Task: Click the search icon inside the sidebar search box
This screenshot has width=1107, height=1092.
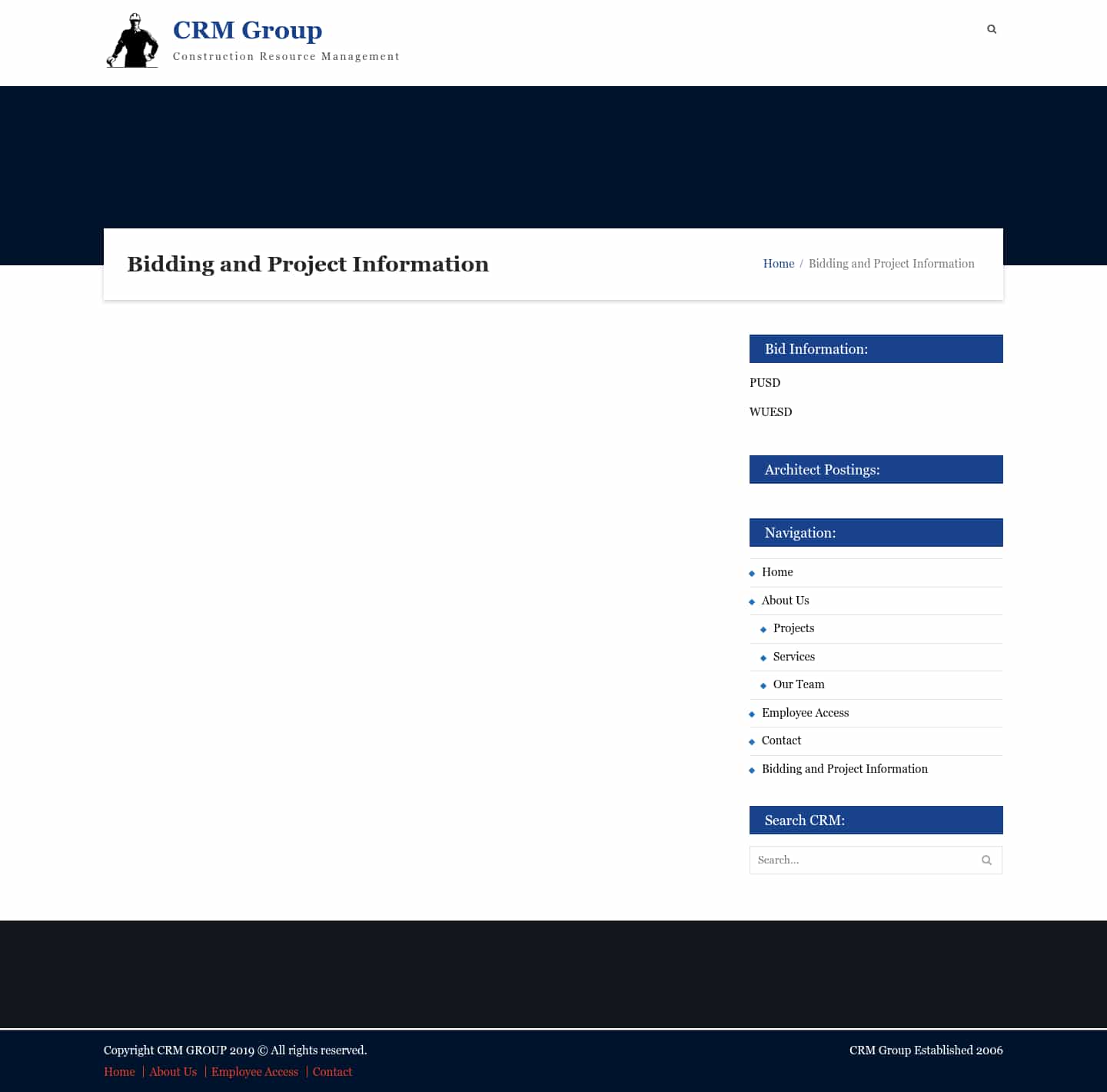Action: tap(986, 860)
